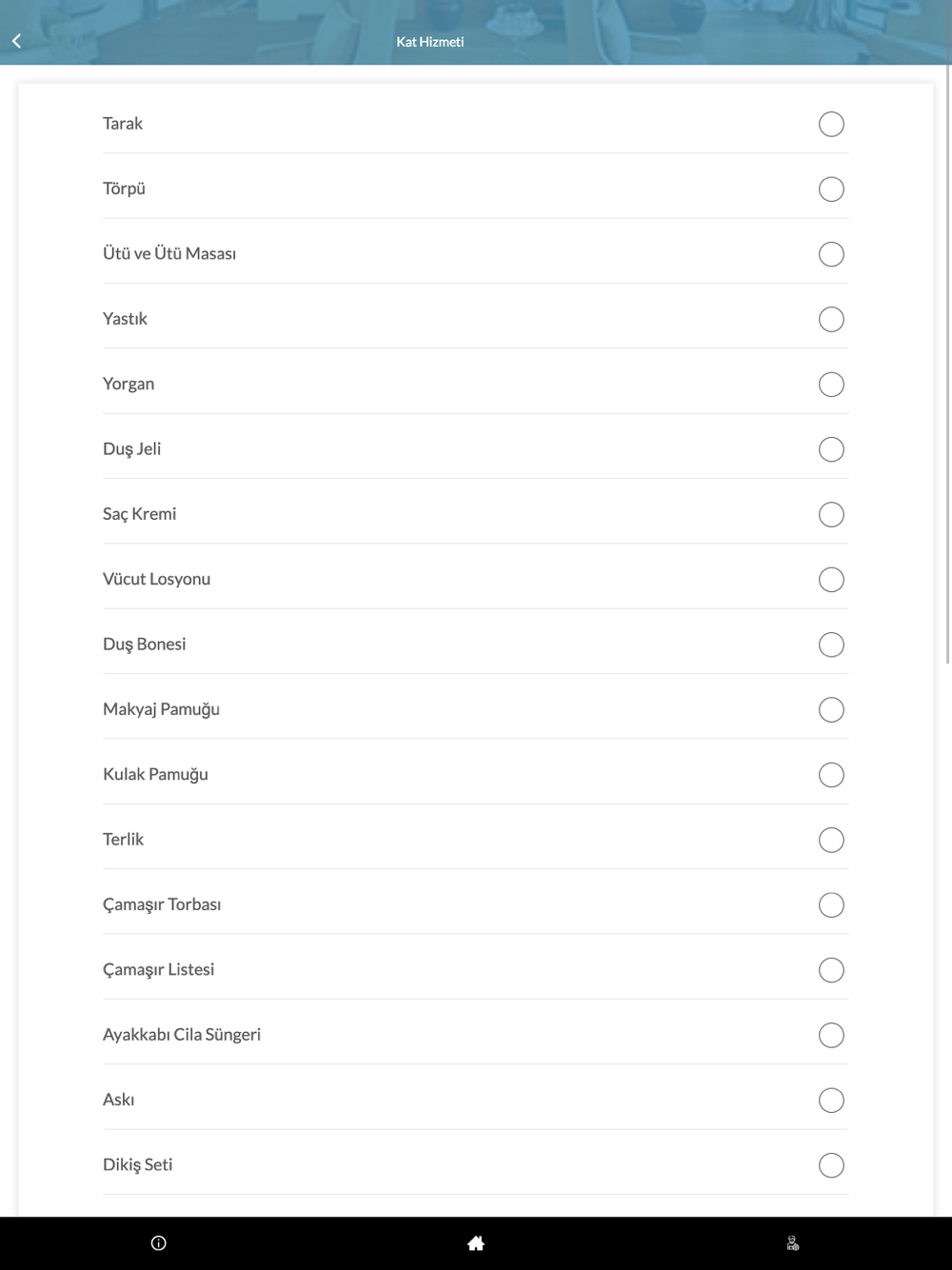Viewport: 952px width, 1270px height.
Task: Select the Tarak radio button
Action: point(831,124)
